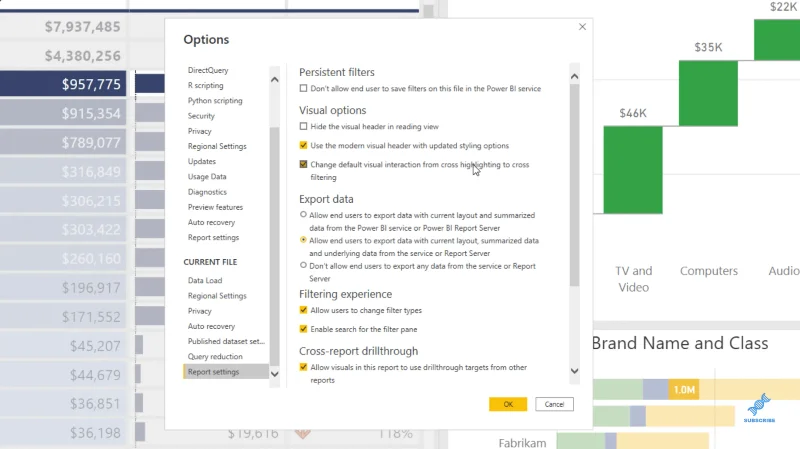Image resolution: width=800 pixels, height=449 pixels.
Task: Click the $46K waterfall chart bar
Action: point(633,170)
